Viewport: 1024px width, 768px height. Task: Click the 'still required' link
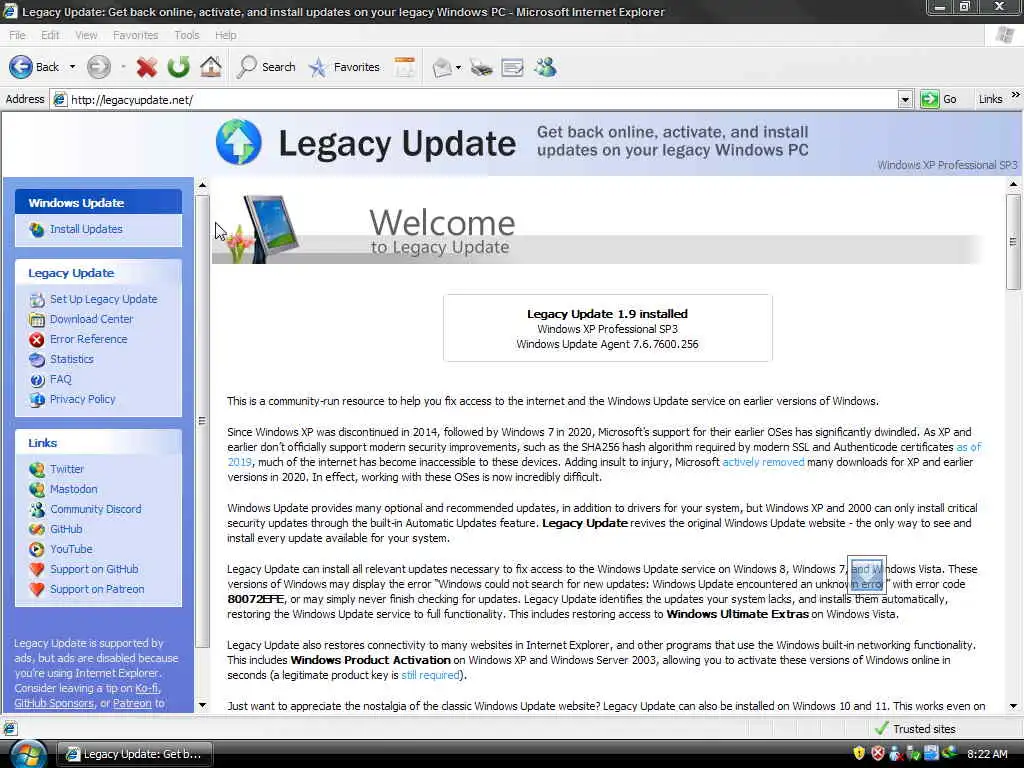430,675
